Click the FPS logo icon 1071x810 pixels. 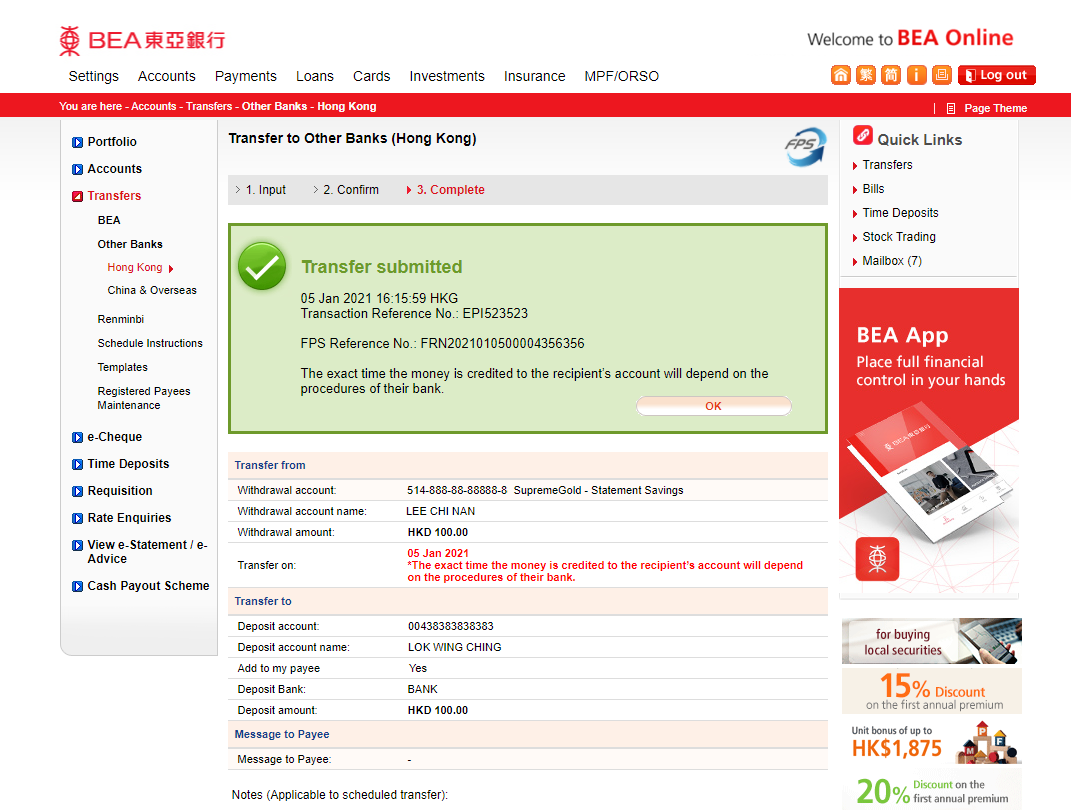805,146
